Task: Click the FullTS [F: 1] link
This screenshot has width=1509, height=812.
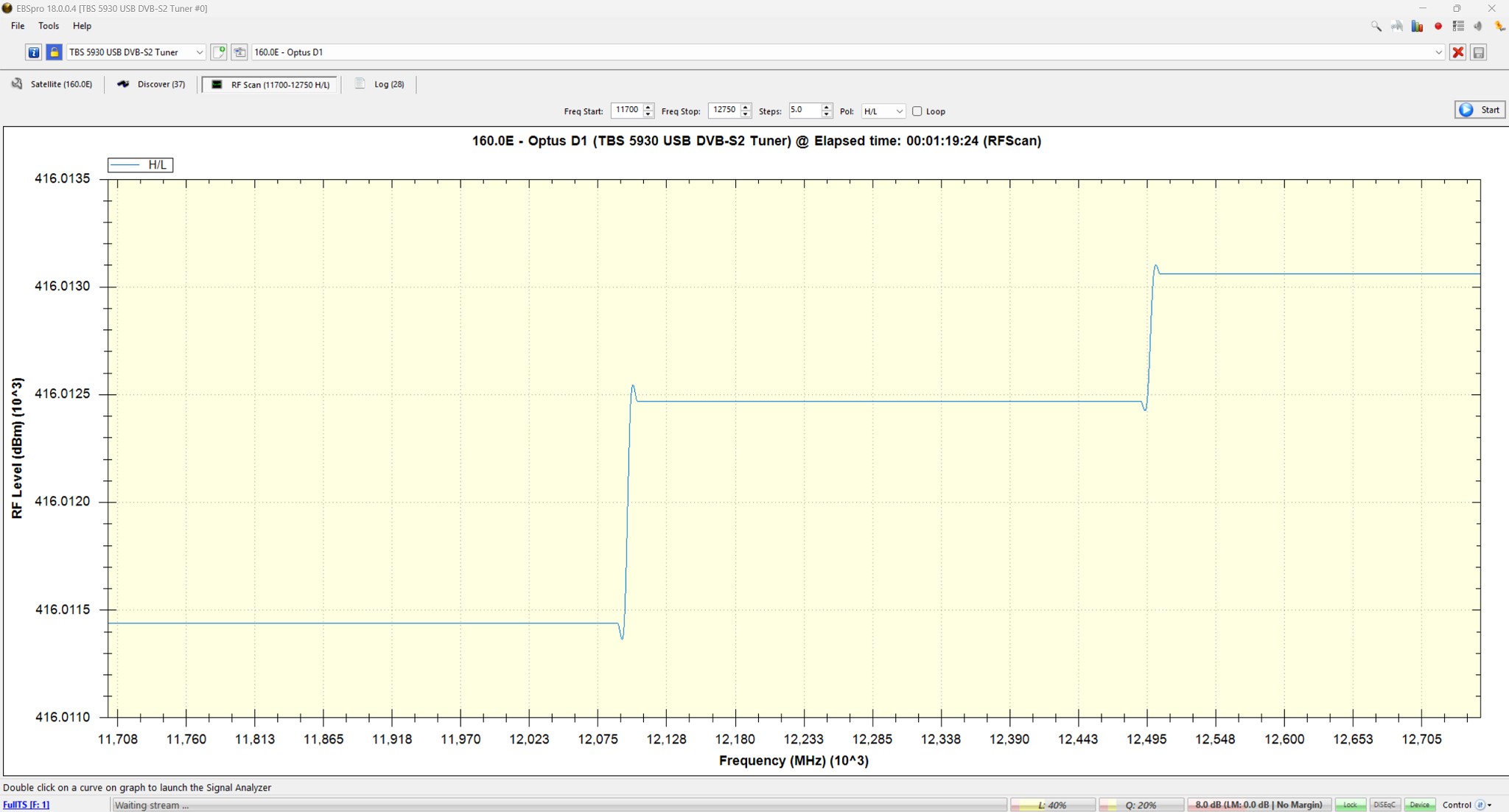Action: click(x=27, y=805)
